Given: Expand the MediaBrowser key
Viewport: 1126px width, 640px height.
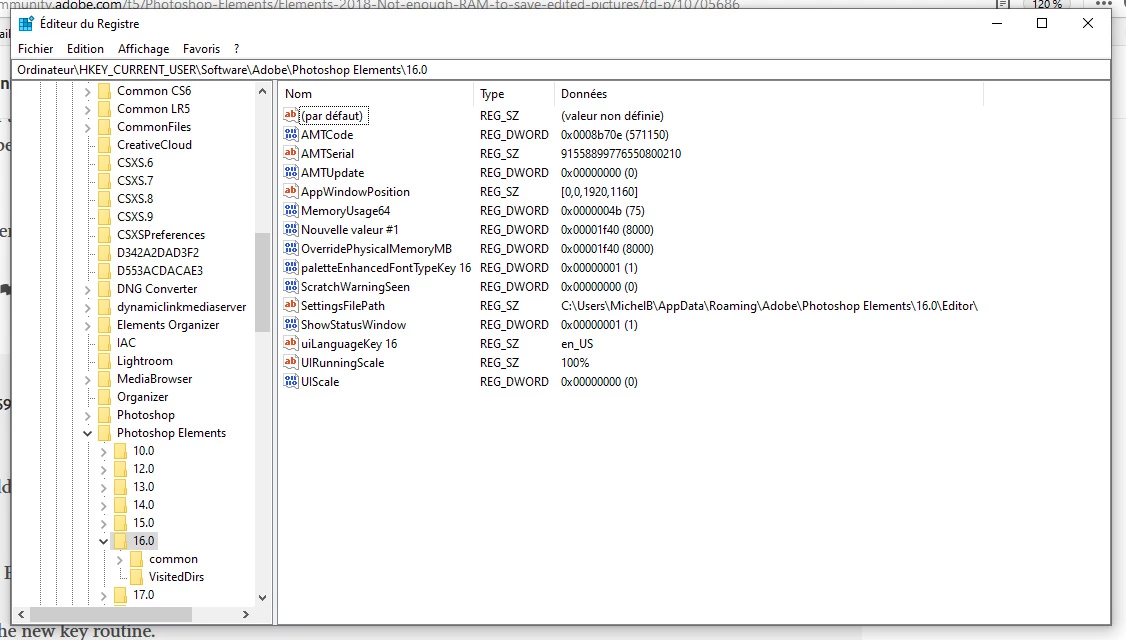Looking at the screenshot, I should [x=88, y=379].
